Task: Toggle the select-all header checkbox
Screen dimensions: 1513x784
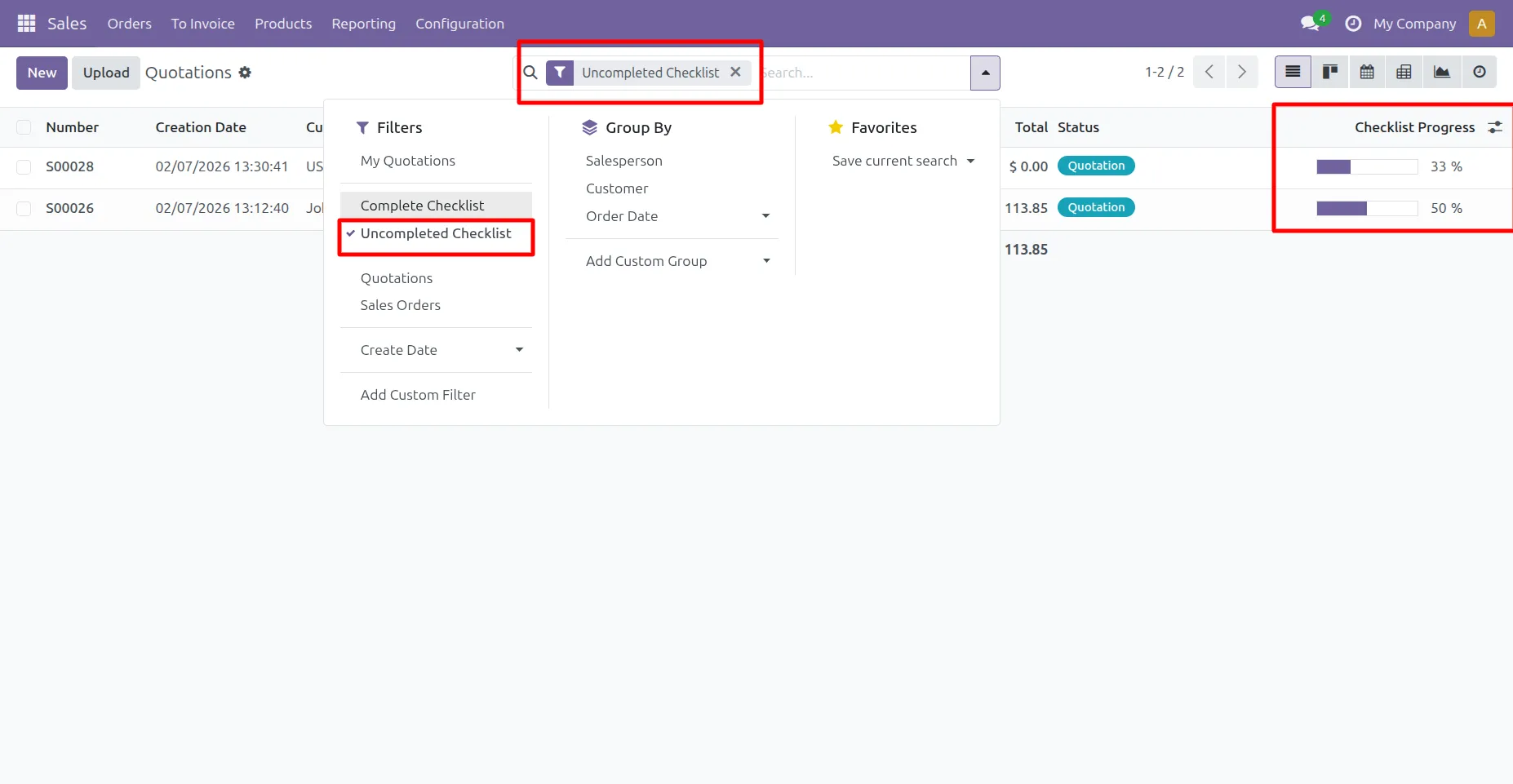Action: (x=24, y=127)
